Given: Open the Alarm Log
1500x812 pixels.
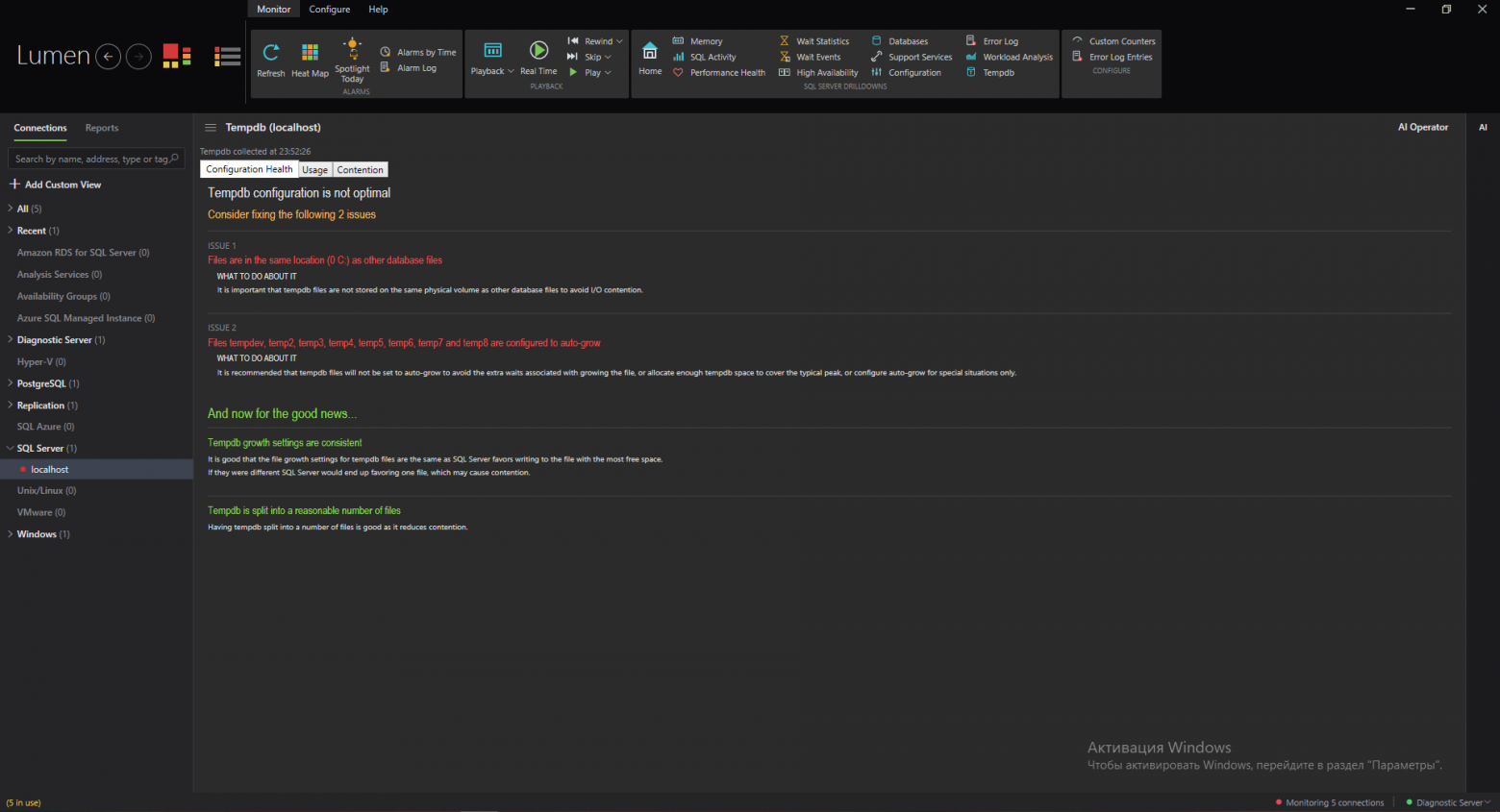Looking at the screenshot, I should (x=409, y=67).
